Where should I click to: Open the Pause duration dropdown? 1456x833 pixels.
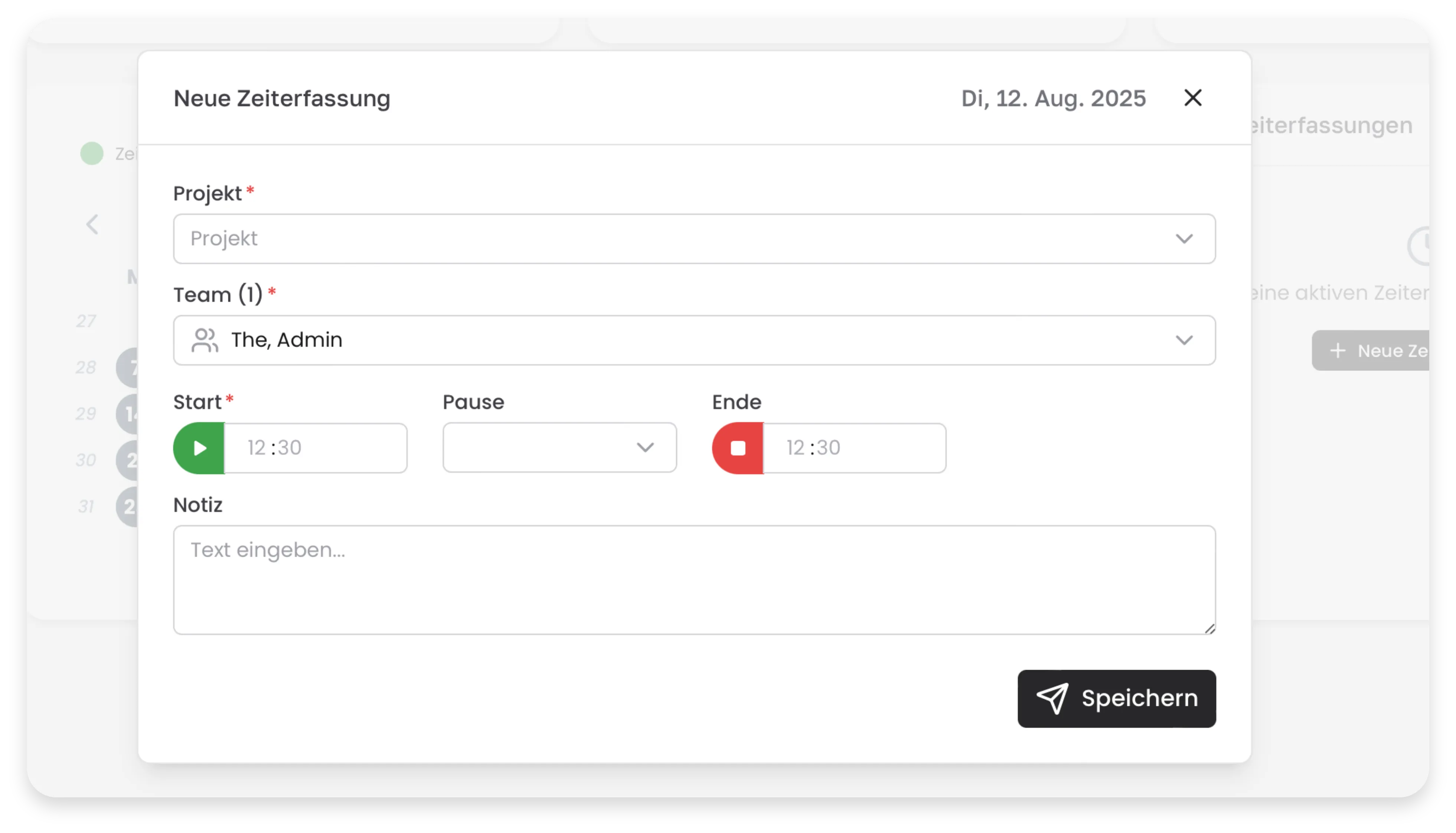559,447
